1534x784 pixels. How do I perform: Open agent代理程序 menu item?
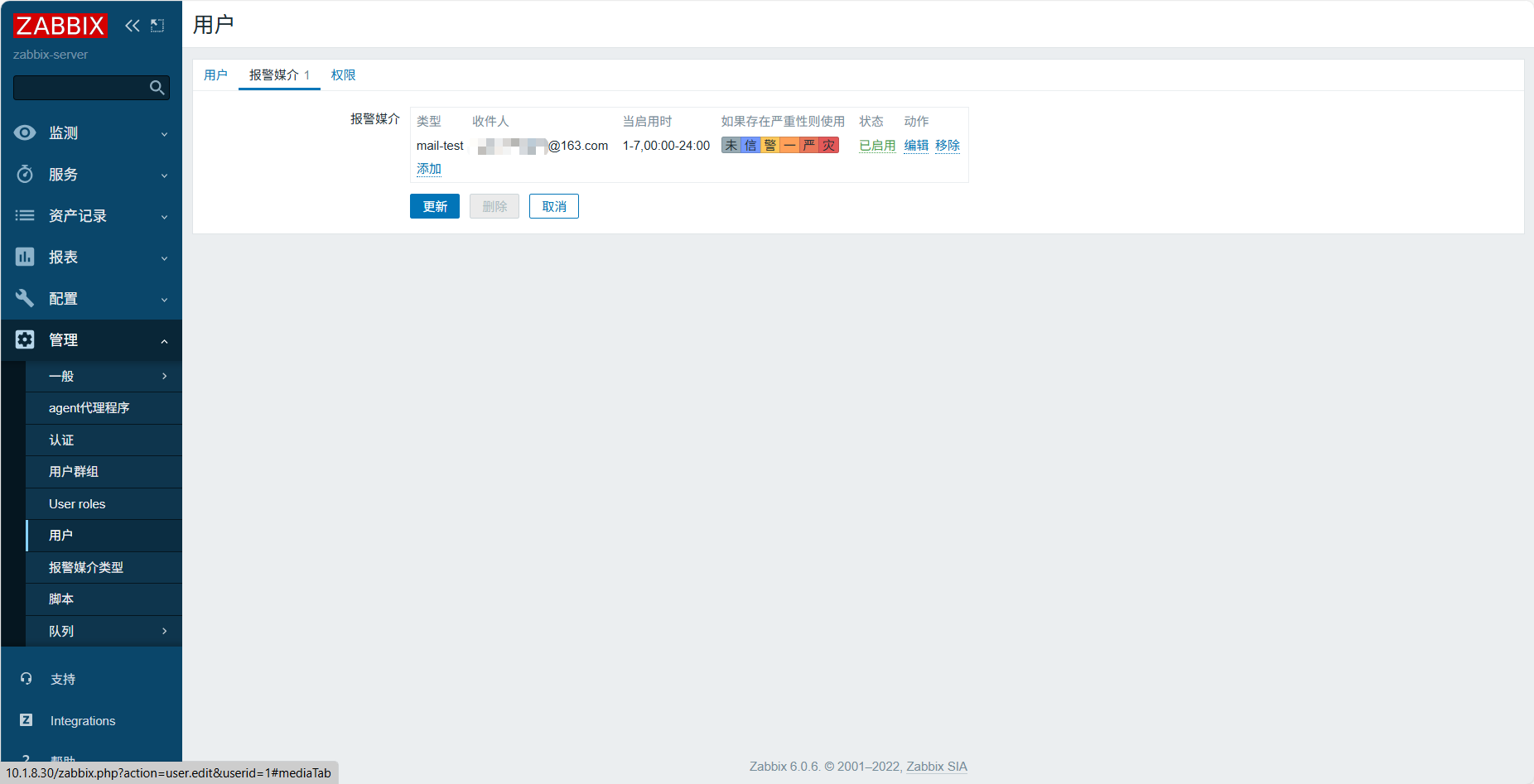tap(104, 408)
